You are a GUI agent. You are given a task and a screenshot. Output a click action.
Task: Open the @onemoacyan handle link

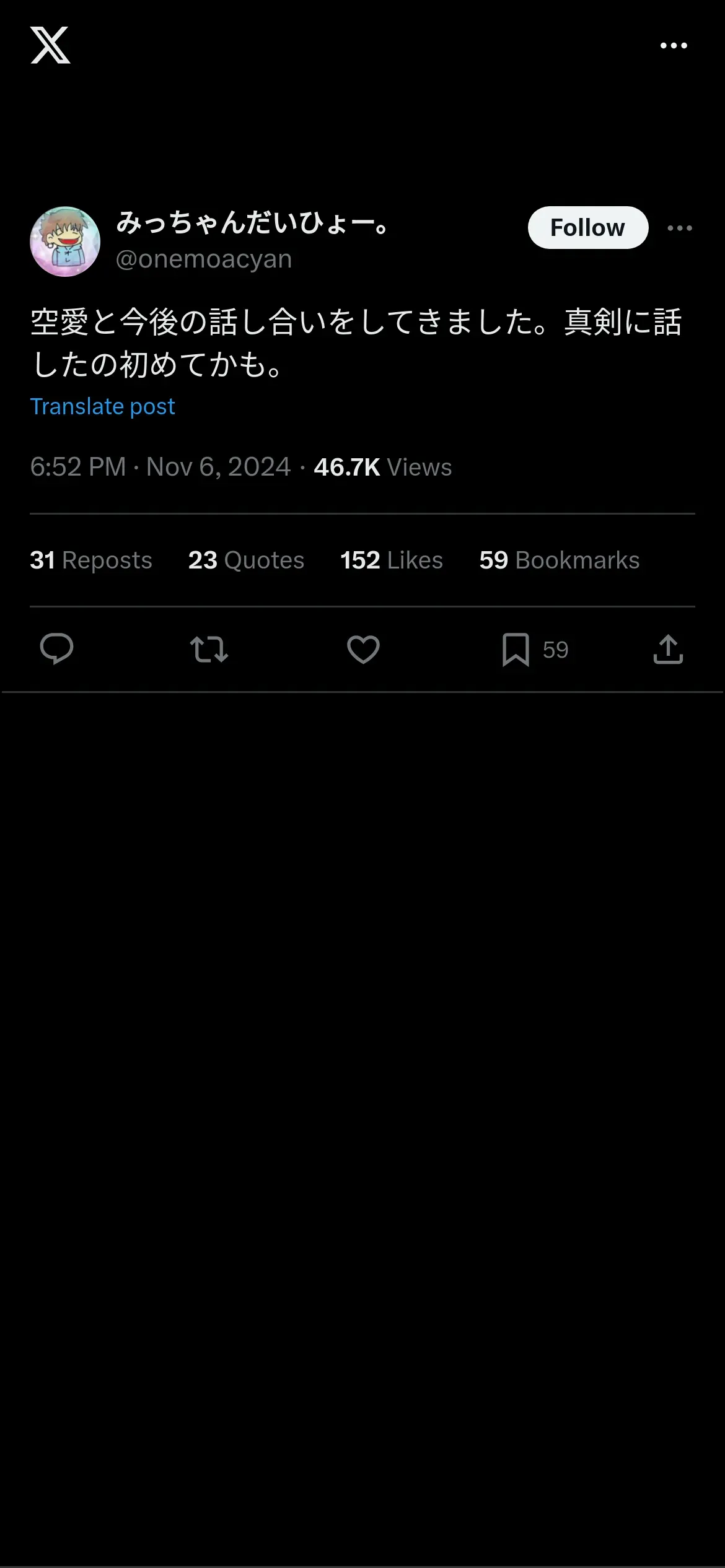(204, 259)
